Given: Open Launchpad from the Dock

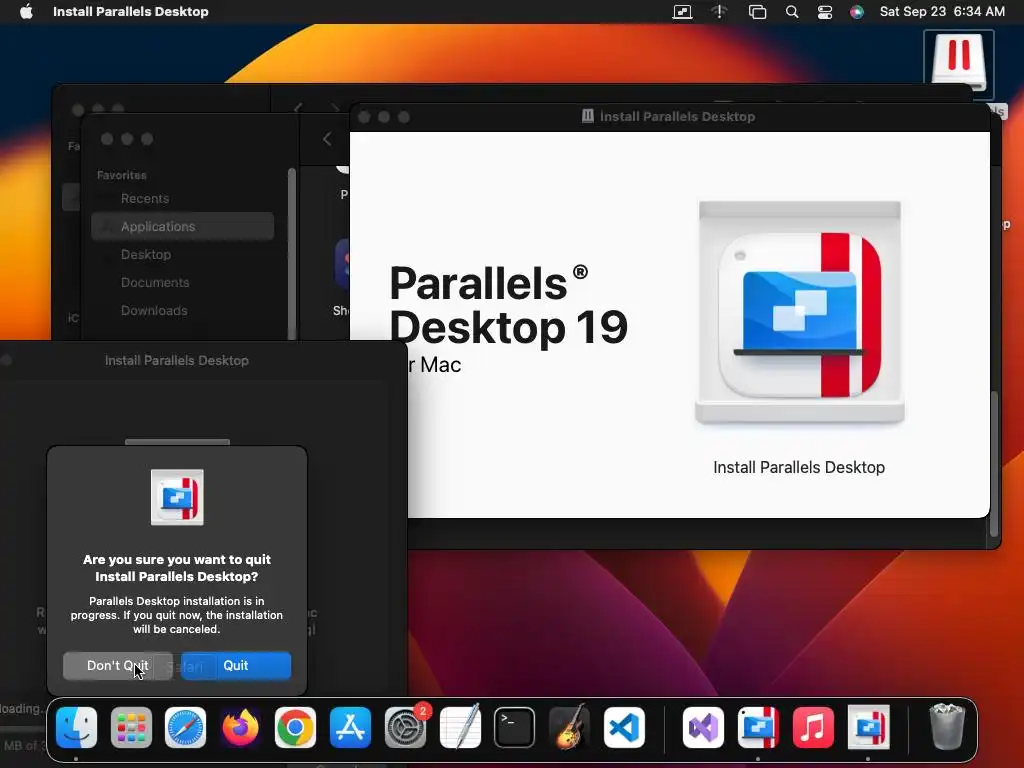Looking at the screenshot, I should pos(131,728).
